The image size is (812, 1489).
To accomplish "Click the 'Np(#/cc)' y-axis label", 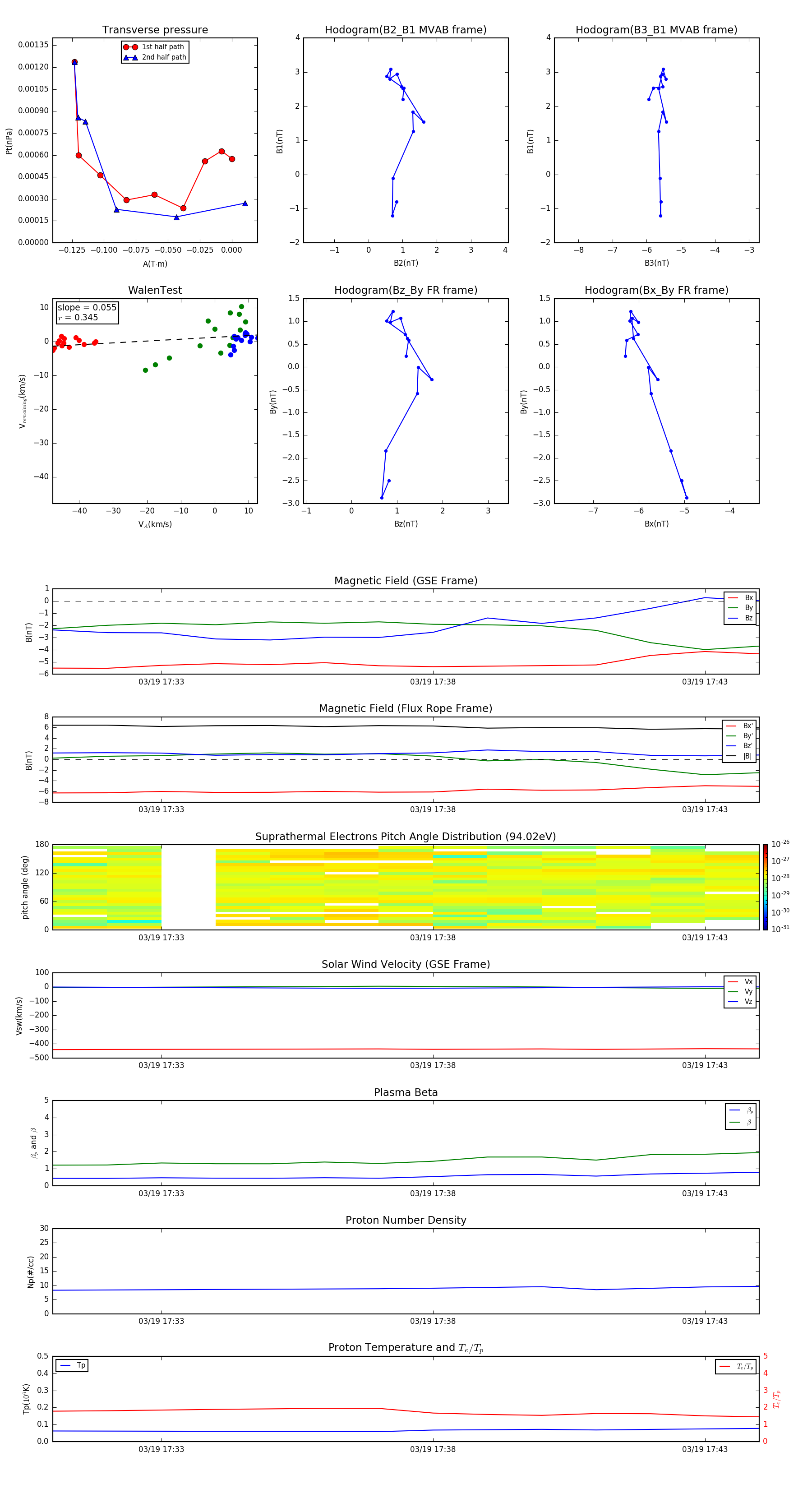I will tap(31, 1271).
